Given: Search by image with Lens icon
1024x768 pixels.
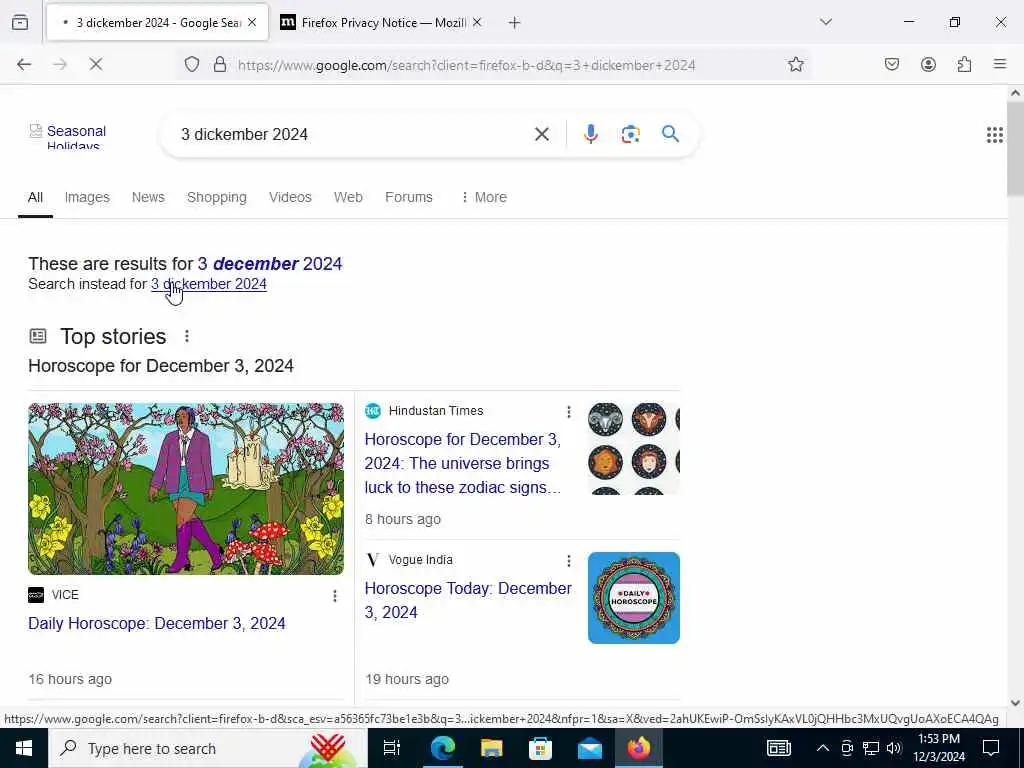Looking at the screenshot, I should coord(630,135).
